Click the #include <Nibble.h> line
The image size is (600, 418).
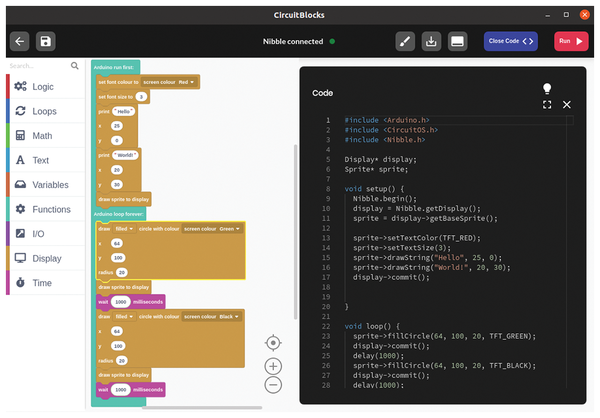[385, 140]
